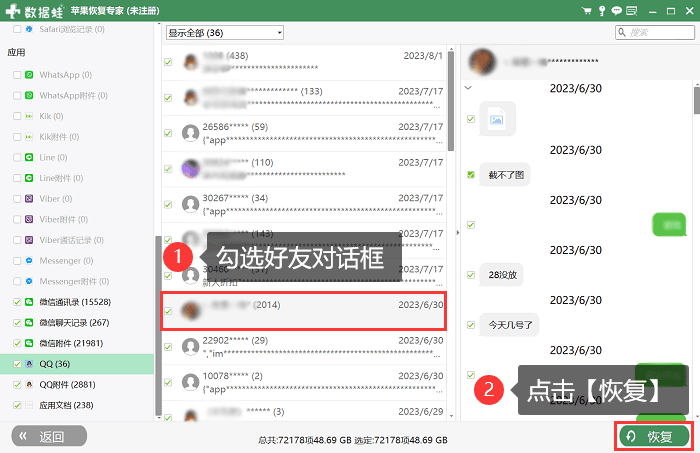Image resolution: width=700 pixels, height=453 pixels.
Task: Open conversation 10078***** (2)
Action: (304, 382)
